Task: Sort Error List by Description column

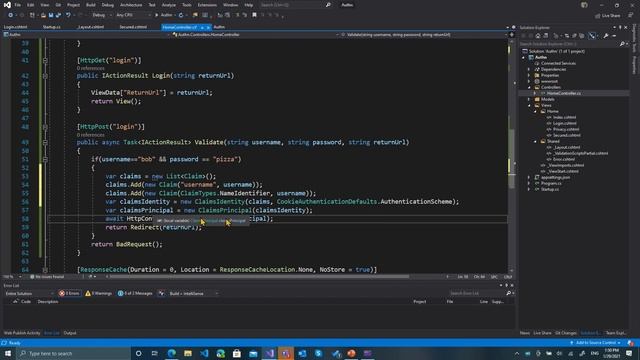Action: point(48,302)
